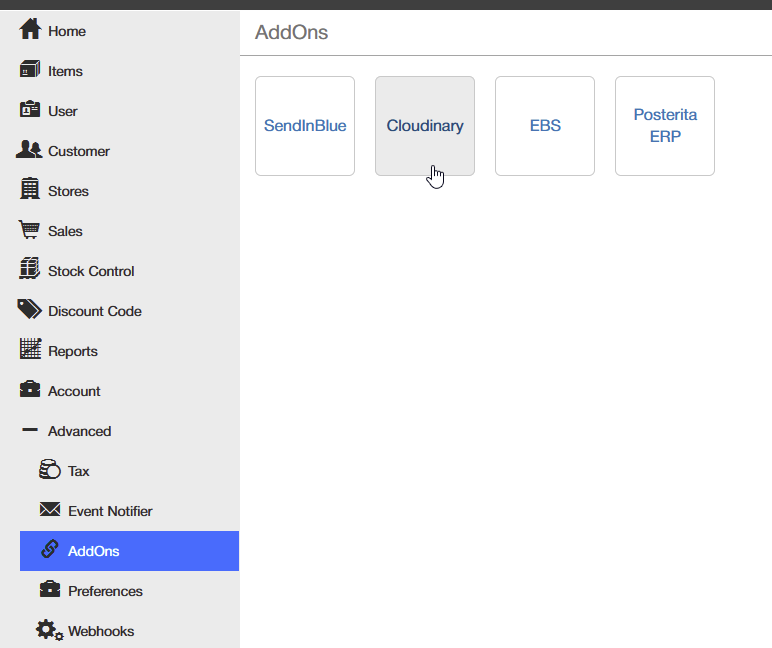Select the Items box icon

pyautogui.click(x=30, y=69)
